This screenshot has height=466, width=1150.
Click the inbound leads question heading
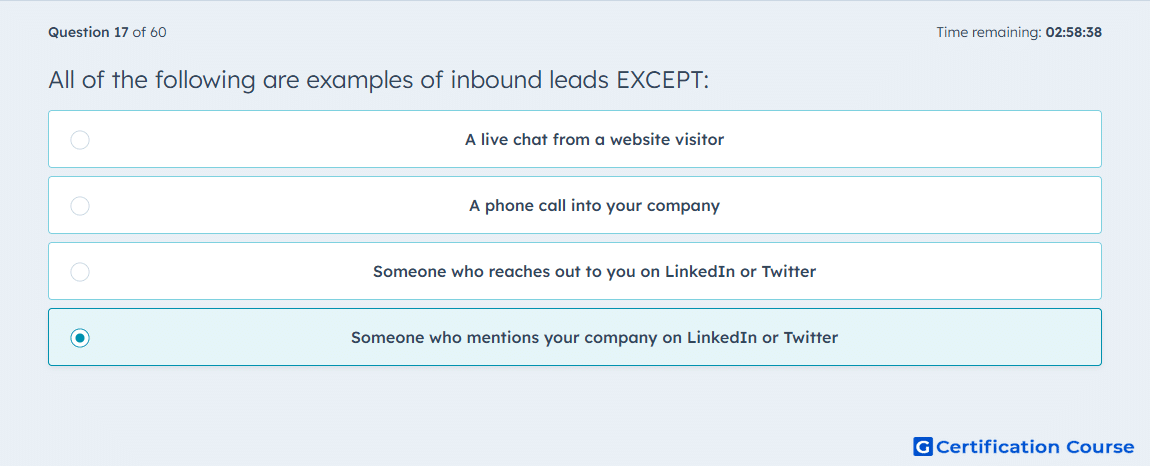click(378, 79)
